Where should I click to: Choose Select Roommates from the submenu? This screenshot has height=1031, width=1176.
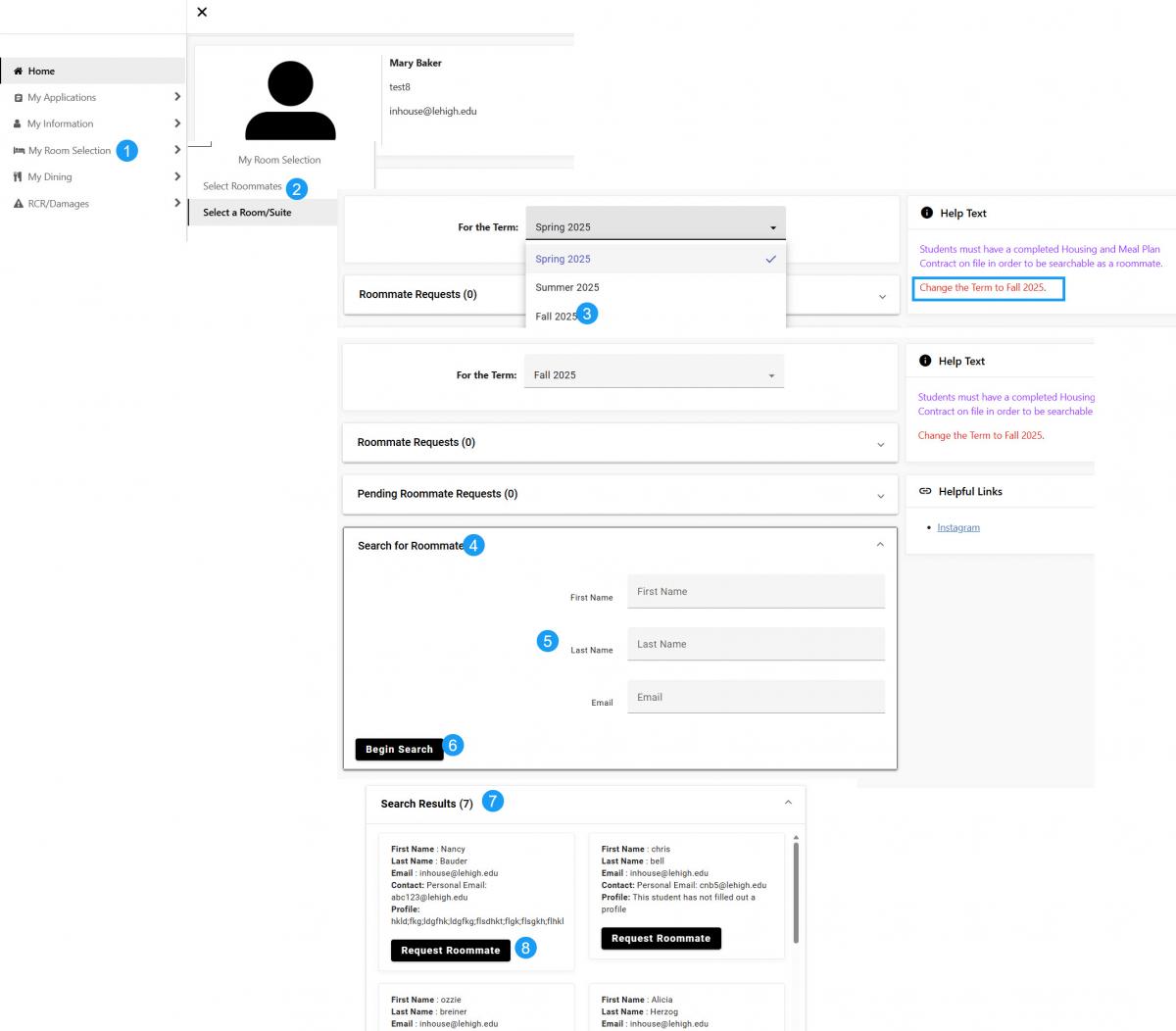click(x=242, y=186)
